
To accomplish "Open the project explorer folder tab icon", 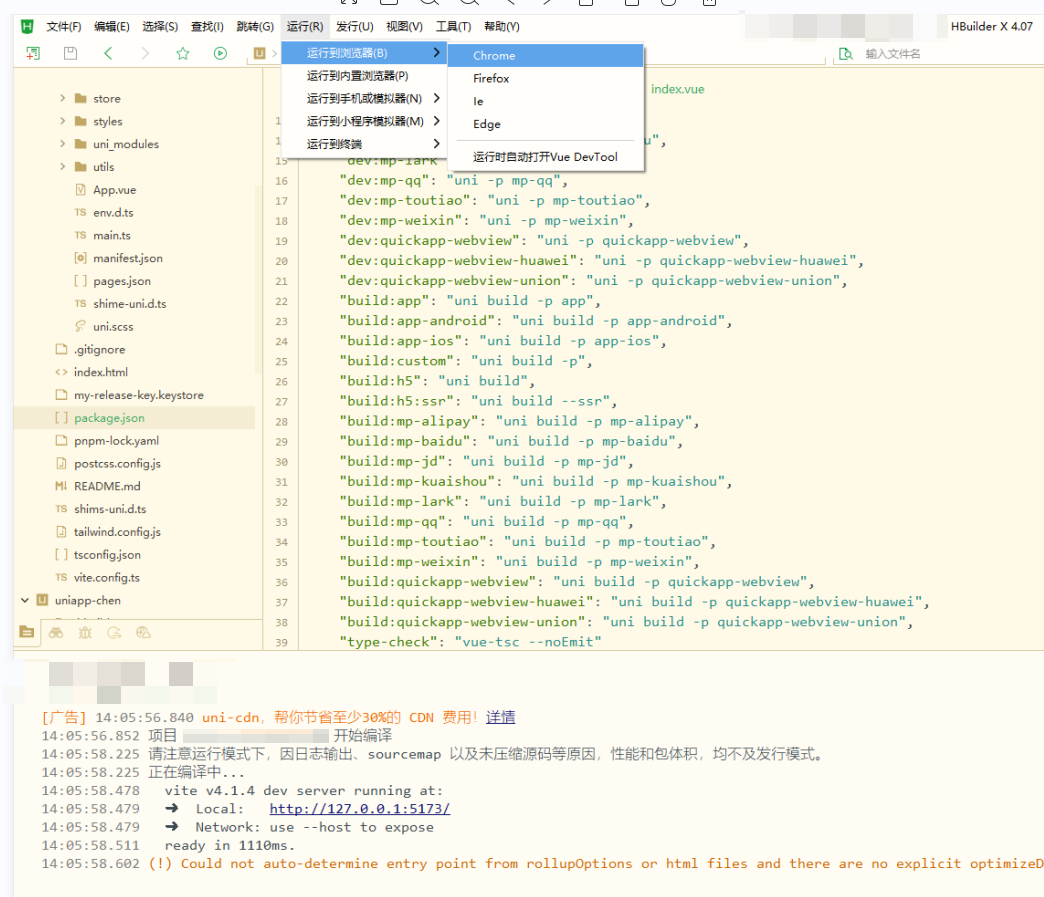I will point(27,632).
